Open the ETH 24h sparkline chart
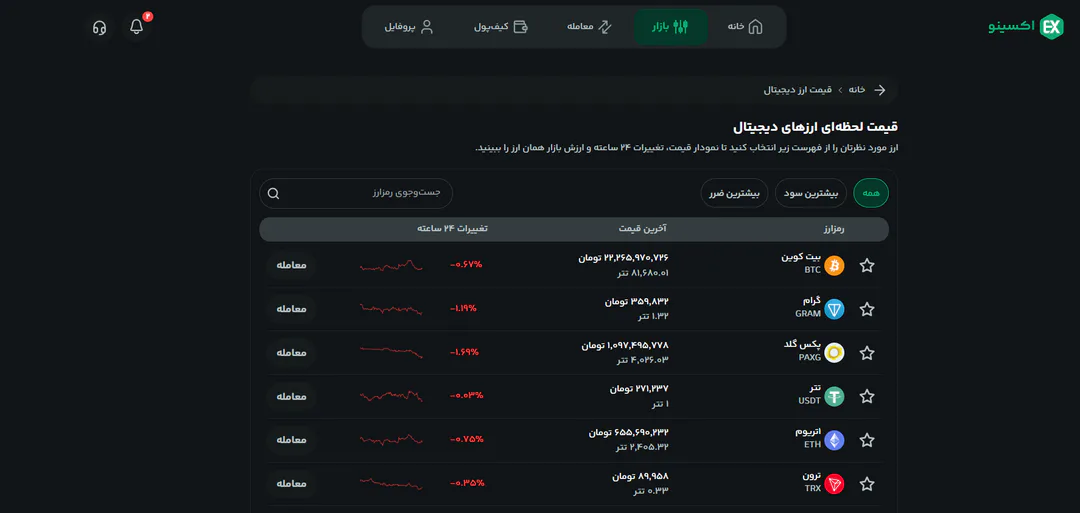The image size is (1080, 513). pos(391,439)
